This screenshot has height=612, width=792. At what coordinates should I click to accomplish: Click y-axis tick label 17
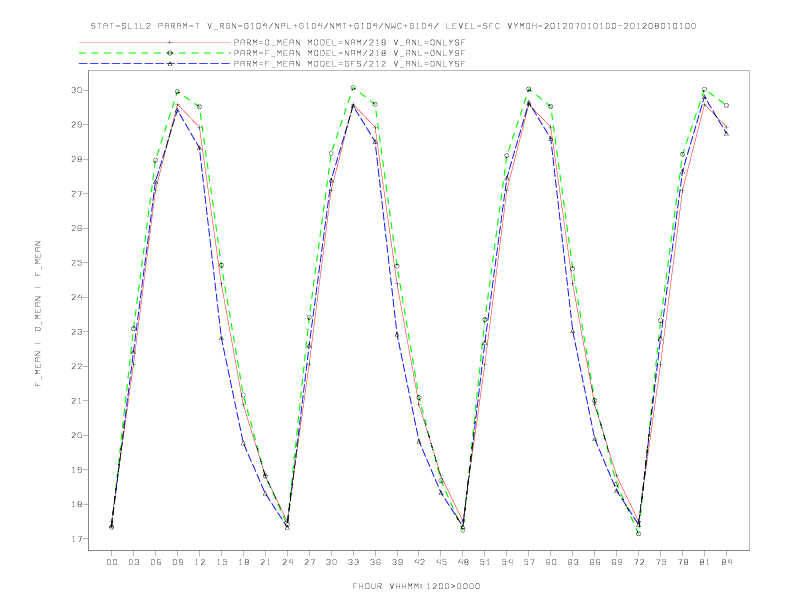point(76,539)
